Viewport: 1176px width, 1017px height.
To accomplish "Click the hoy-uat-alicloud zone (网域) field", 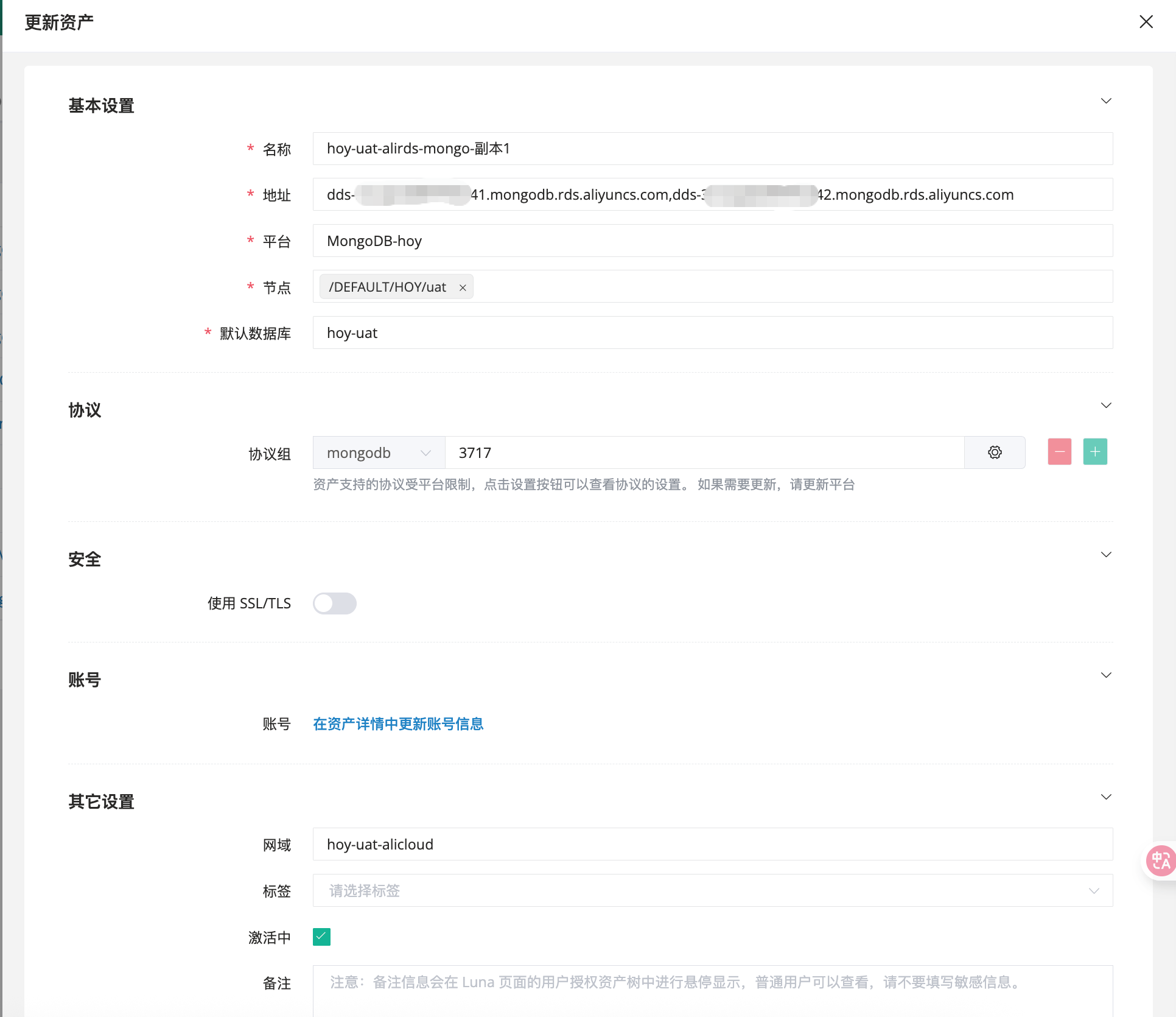I will pos(712,845).
